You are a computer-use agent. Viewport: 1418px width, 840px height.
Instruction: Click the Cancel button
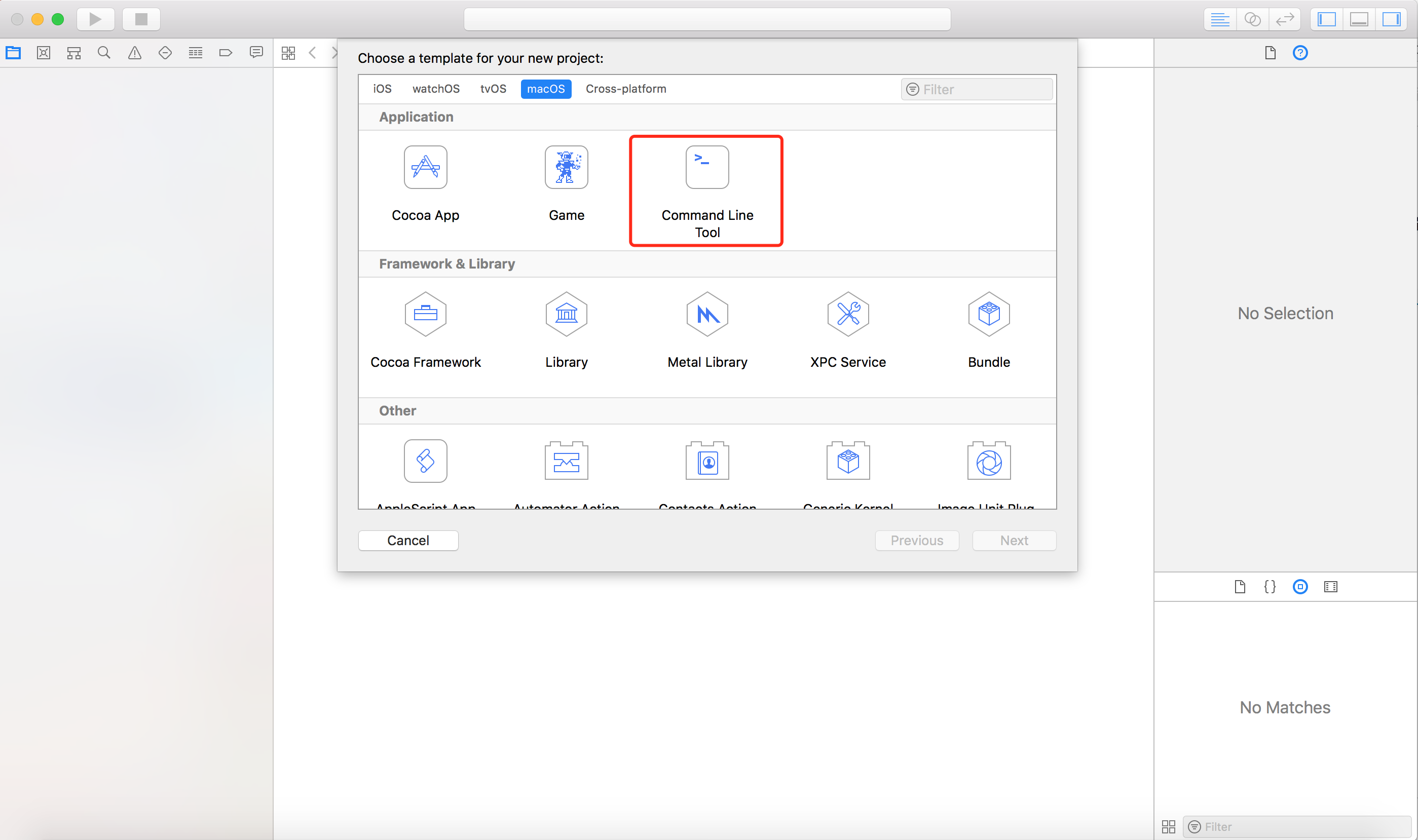(x=407, y=540)
